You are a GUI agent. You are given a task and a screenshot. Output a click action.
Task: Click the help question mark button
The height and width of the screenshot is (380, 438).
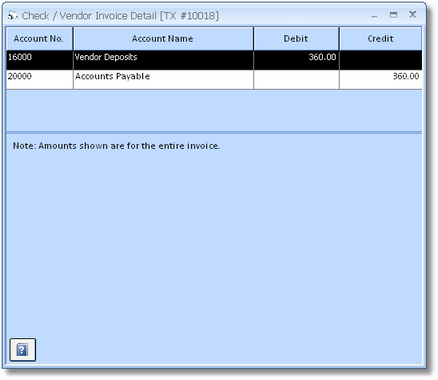pyautogui.click(x=23, y=350)
